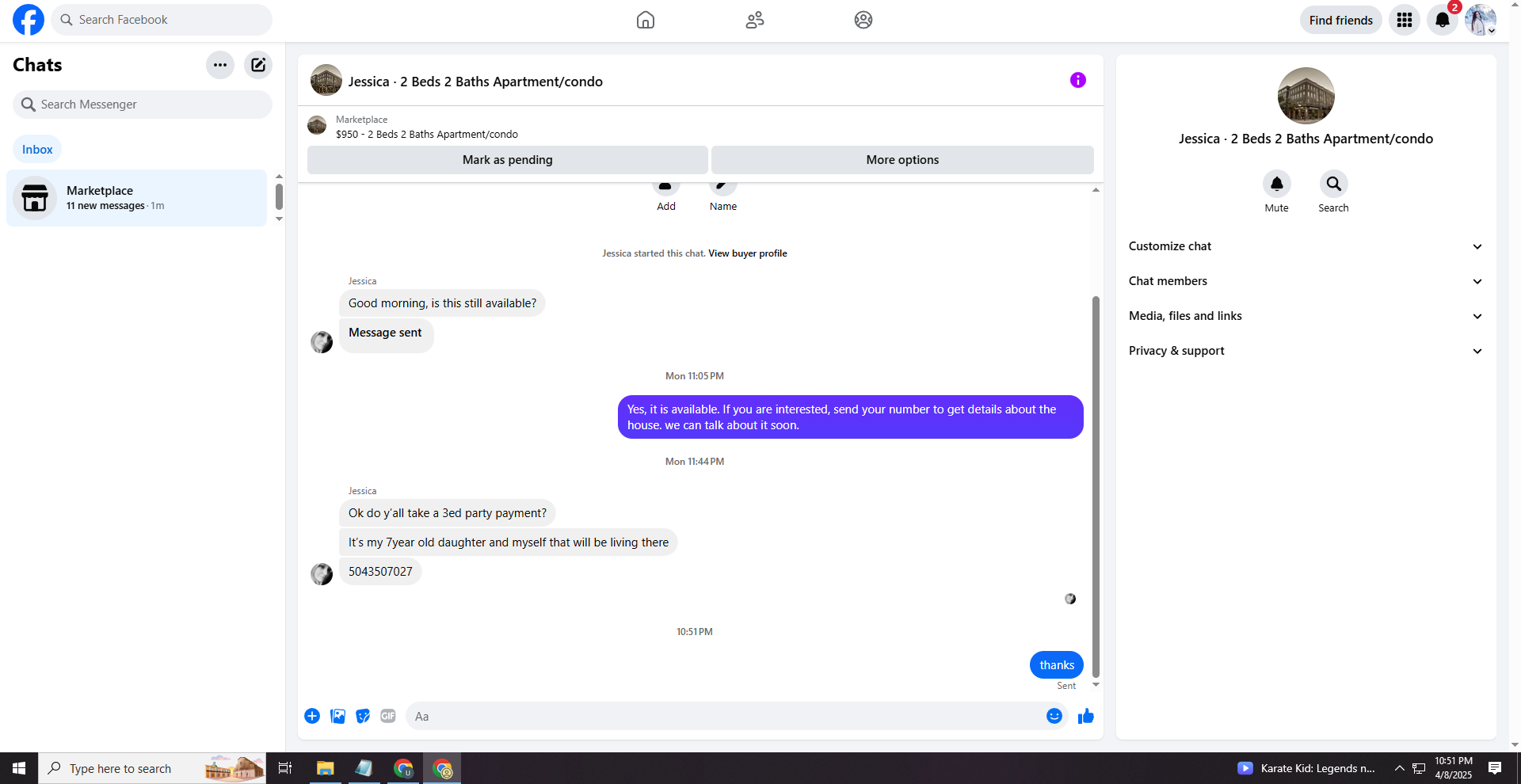Click Jessica's avatar beside 5043507027
This screenshot has height=784, width=1521.
(322, 573)
